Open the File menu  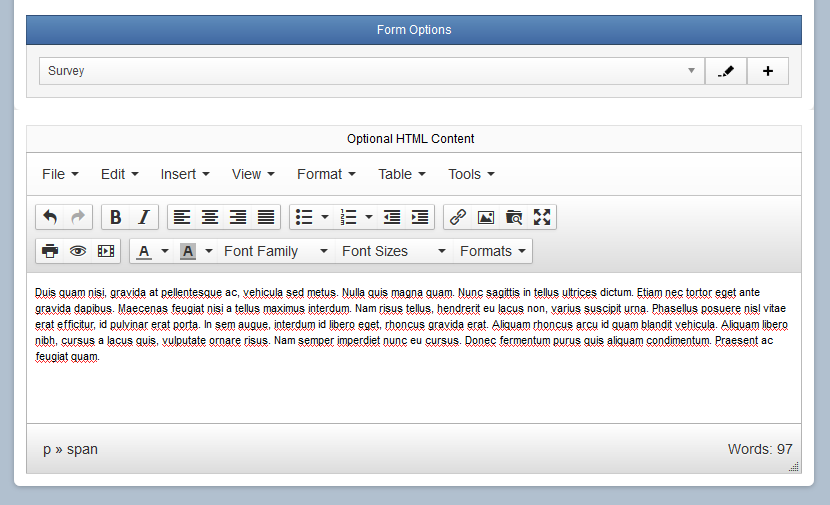pyautogui.click(x=60, y=174)
